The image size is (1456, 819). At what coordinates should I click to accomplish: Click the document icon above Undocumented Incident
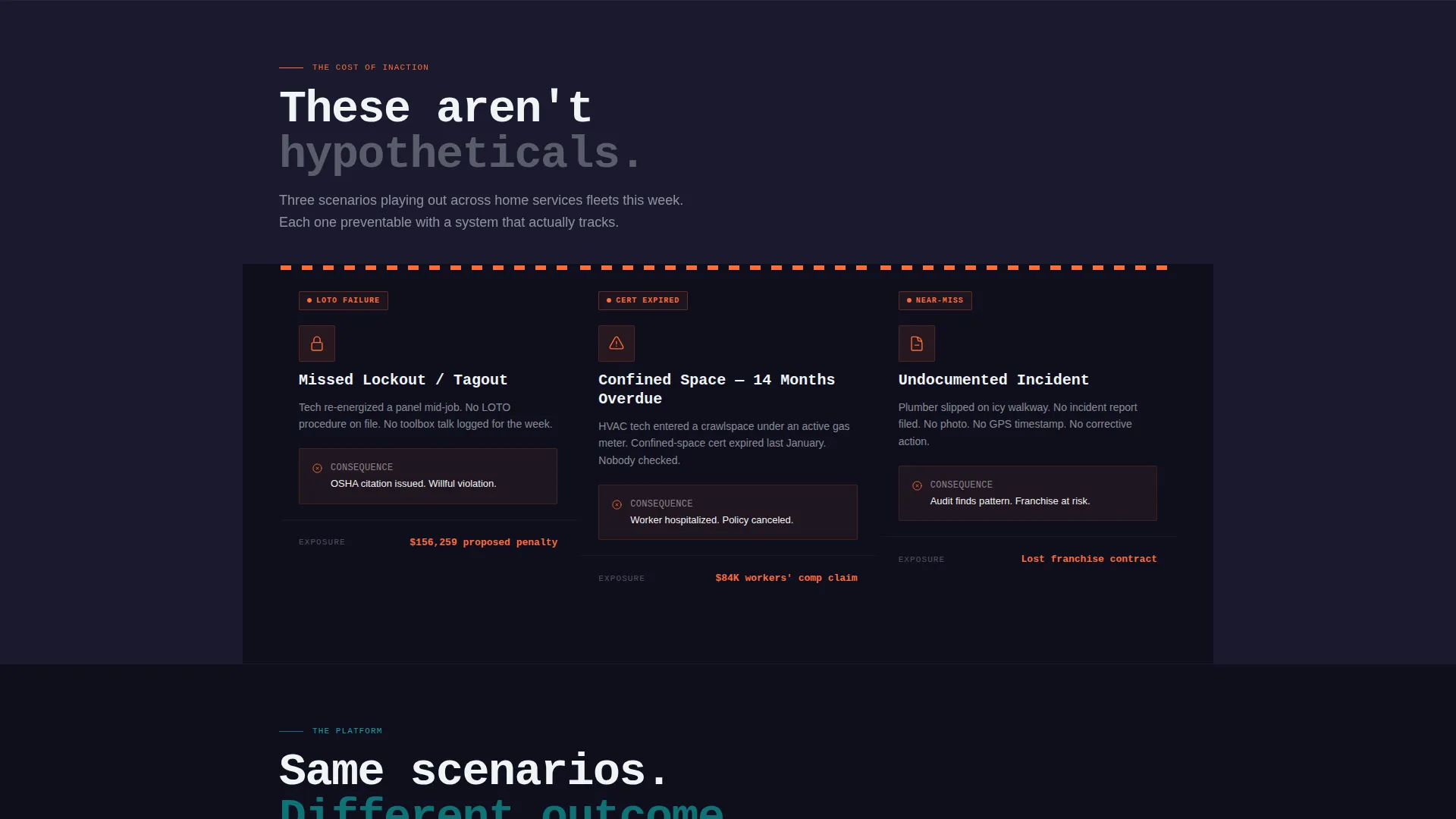tap(917, 344)
